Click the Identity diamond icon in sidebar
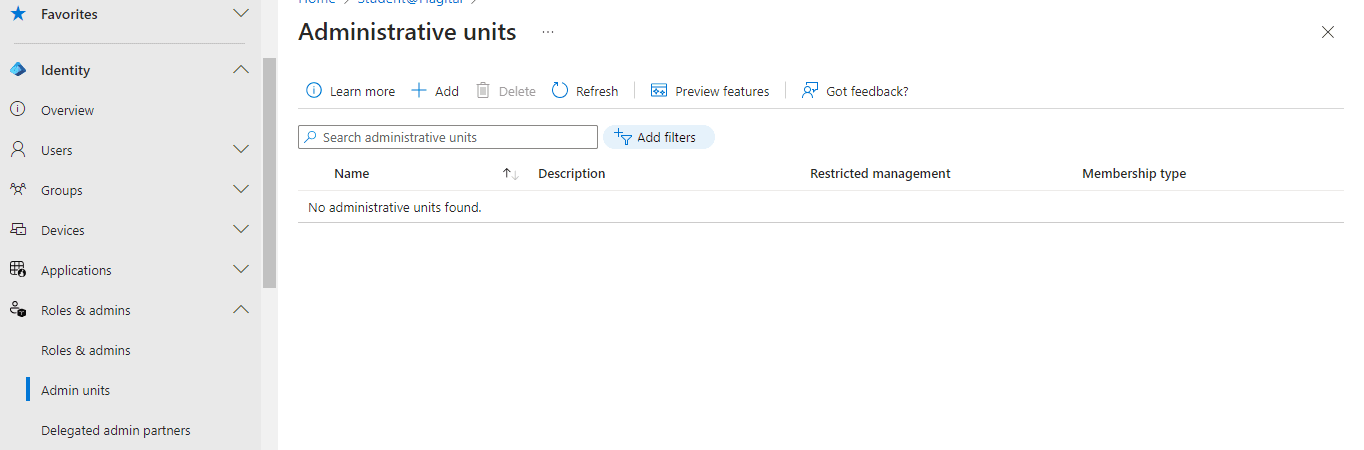This screenshot has height=450, width=1364. coord(17,70)
